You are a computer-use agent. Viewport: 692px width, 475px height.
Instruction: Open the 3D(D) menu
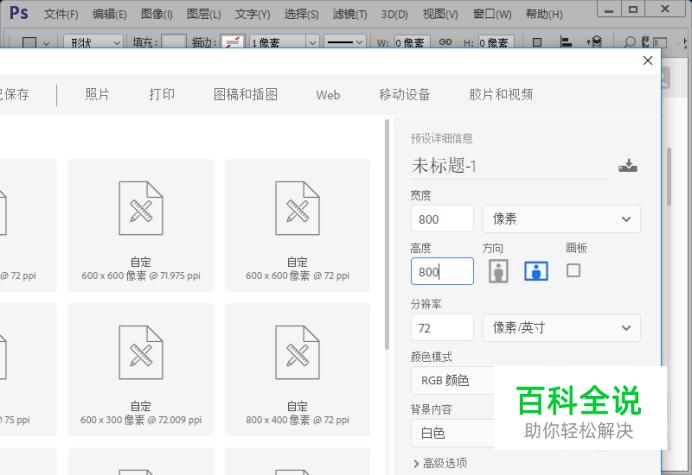395,14
